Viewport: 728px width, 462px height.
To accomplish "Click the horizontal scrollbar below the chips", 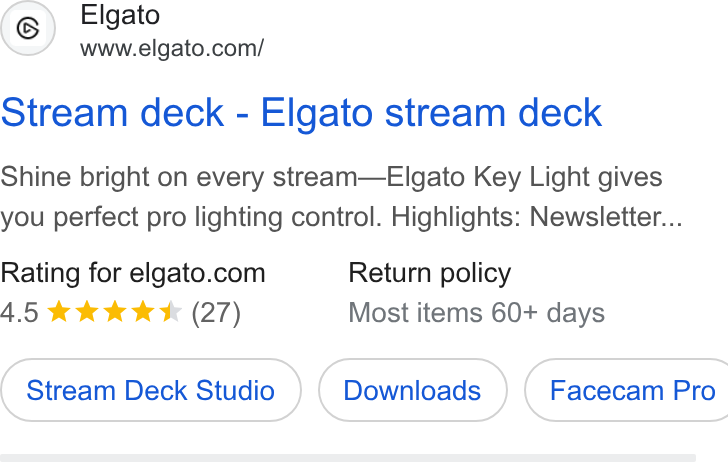I will tap(348, 458).
